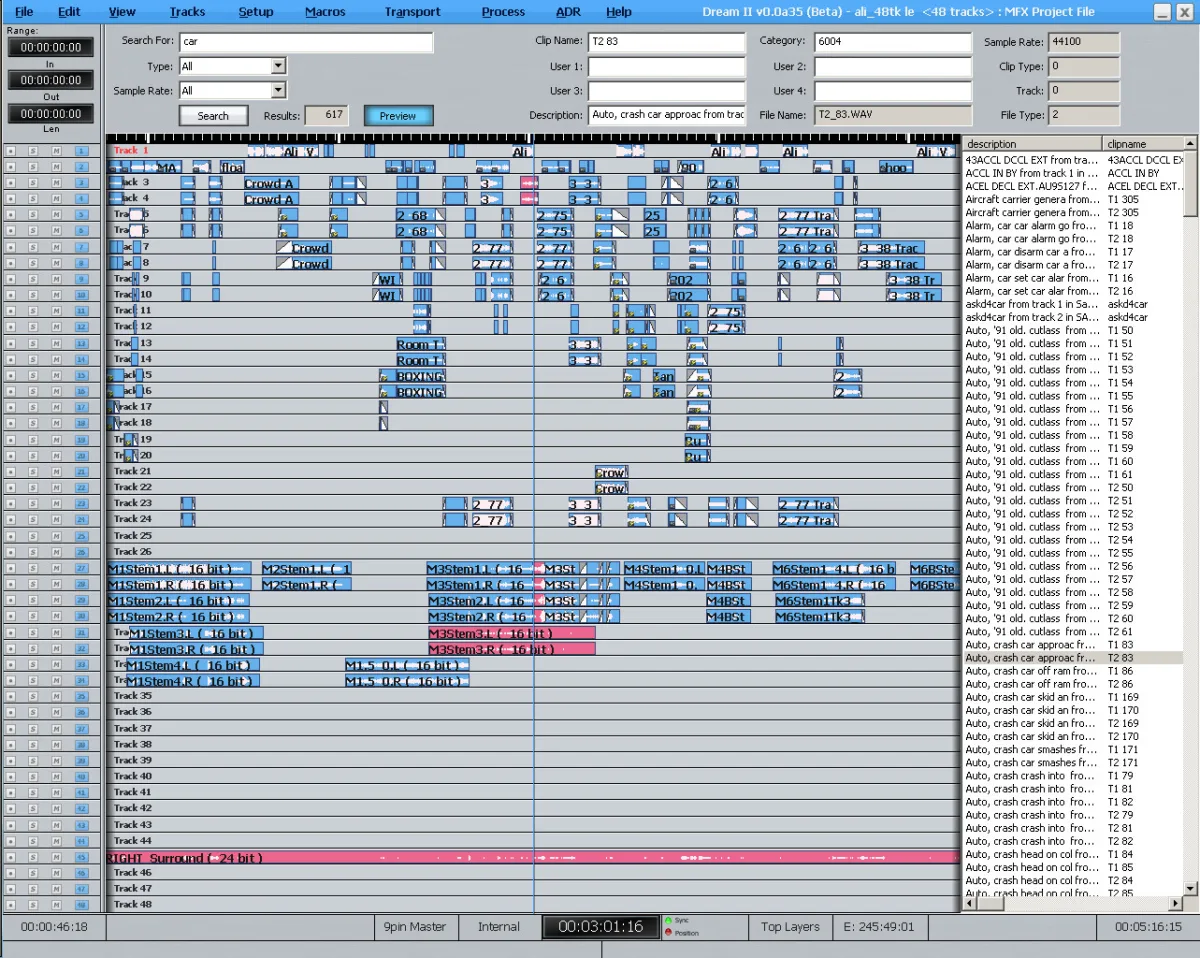Click the Preview button

(398, 116)
